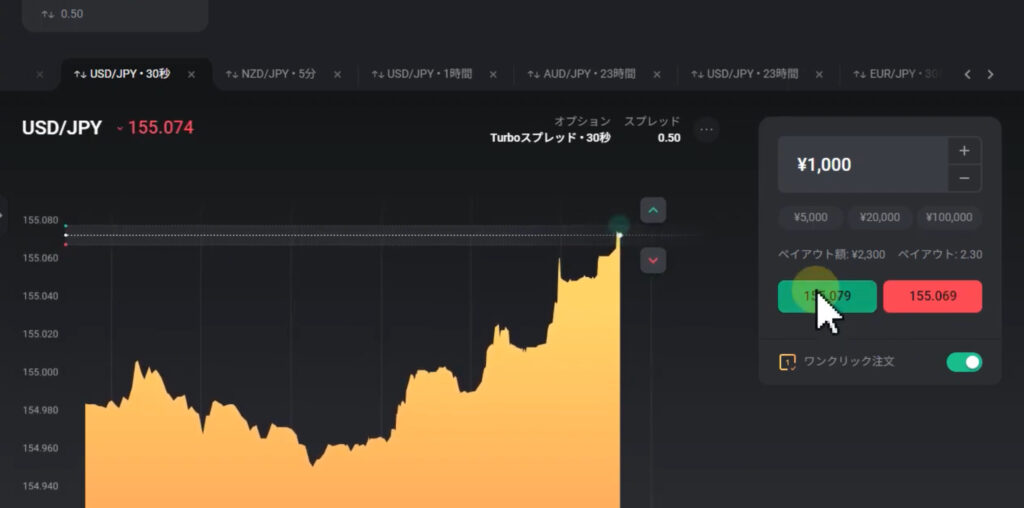1024x508 pixels.
Task: Click the USD/JPY pair title
Action: coord(62,128)
